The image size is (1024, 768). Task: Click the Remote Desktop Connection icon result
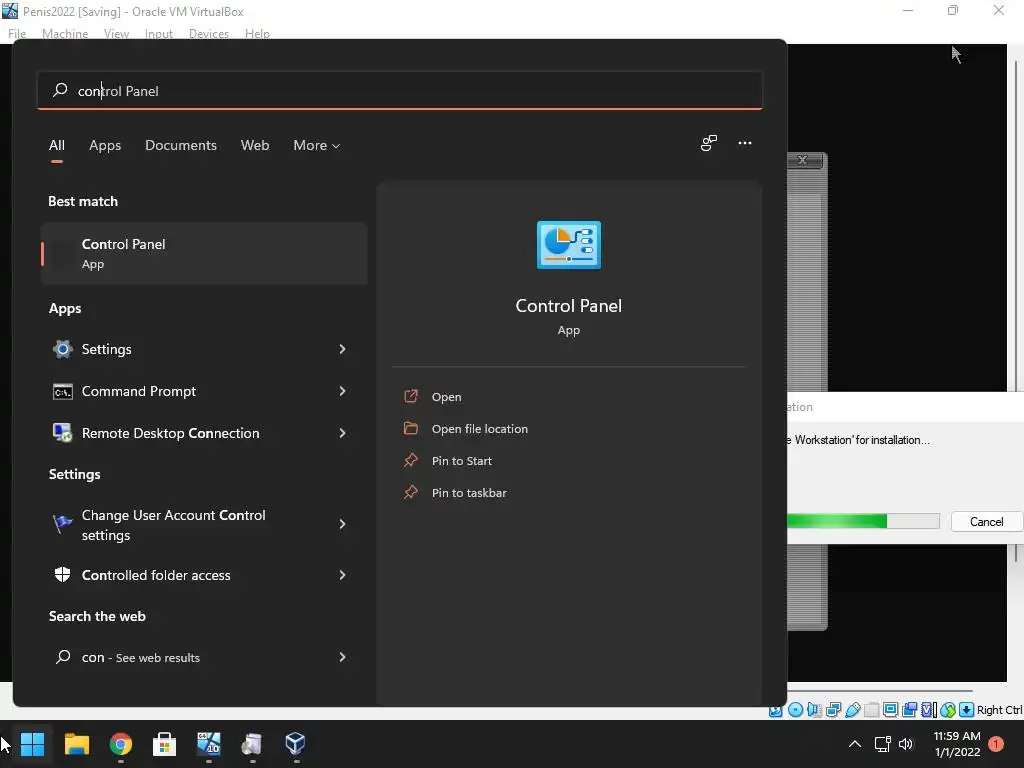coord(63,433)
